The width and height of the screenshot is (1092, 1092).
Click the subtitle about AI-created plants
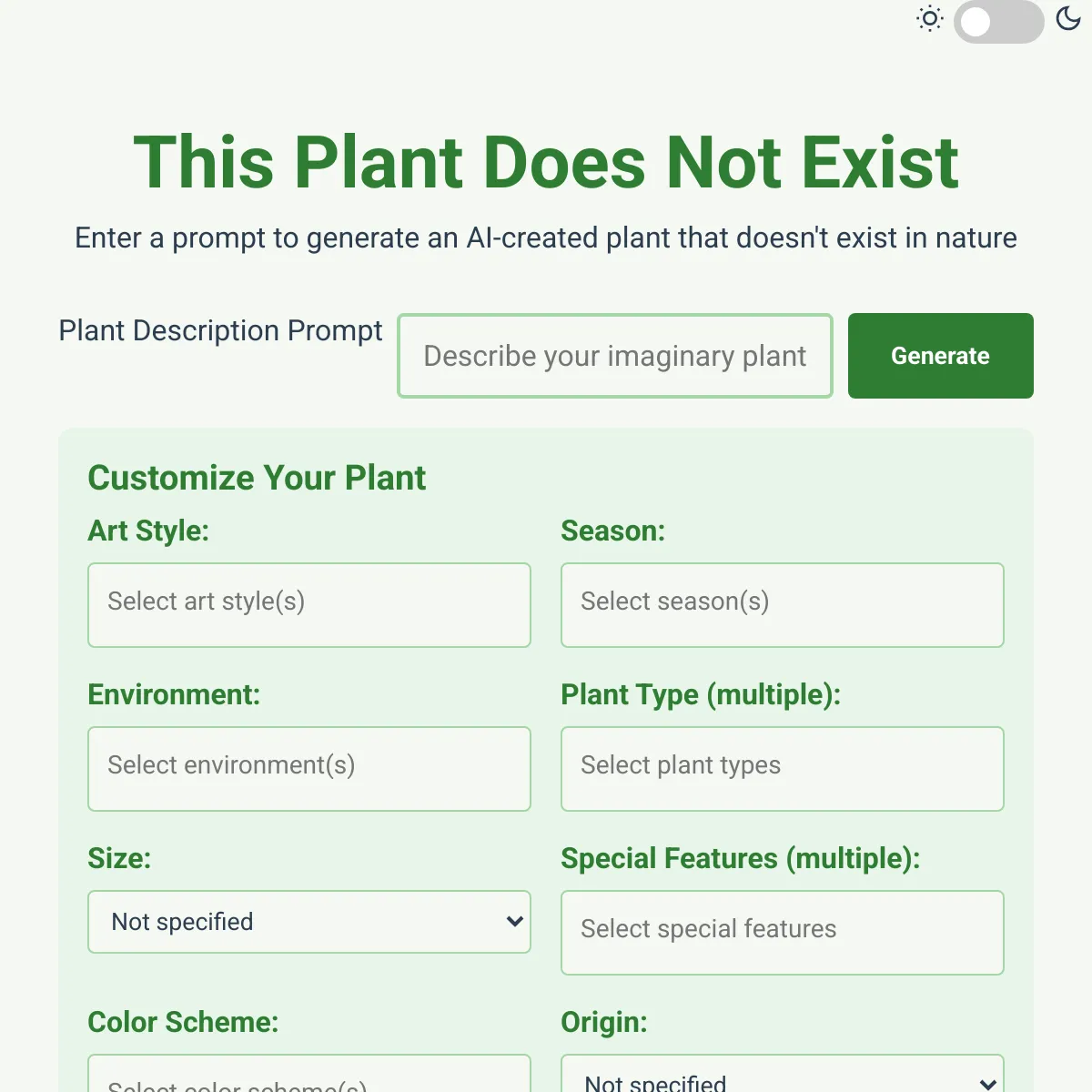tap(546, 238)
